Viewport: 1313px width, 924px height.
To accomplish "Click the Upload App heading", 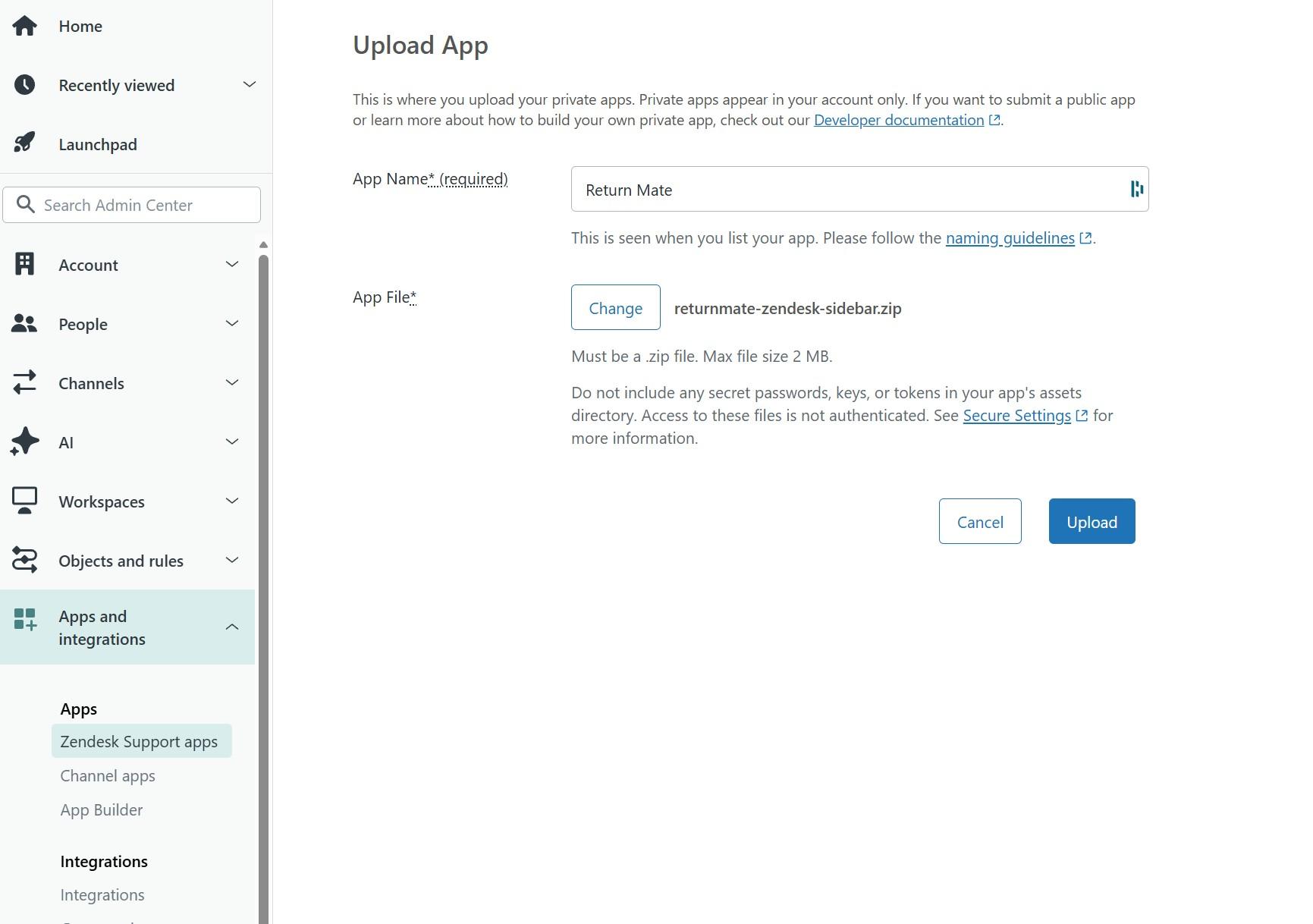I will (x=420, y=46).
